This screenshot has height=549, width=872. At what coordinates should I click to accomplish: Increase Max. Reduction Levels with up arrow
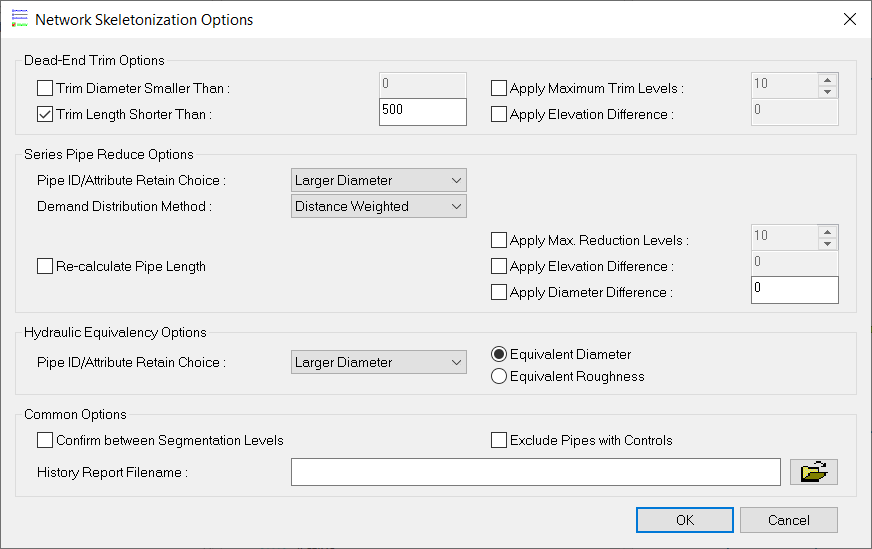pos(826,232)
